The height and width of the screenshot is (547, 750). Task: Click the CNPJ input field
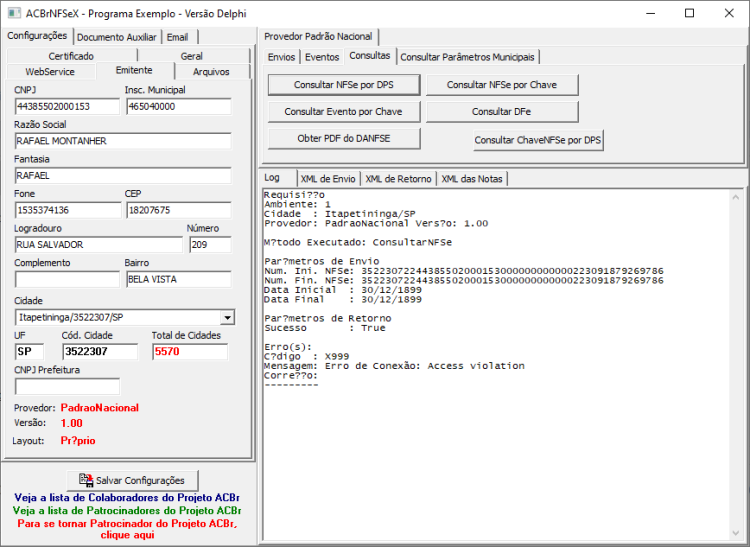[x=67, y=107]
